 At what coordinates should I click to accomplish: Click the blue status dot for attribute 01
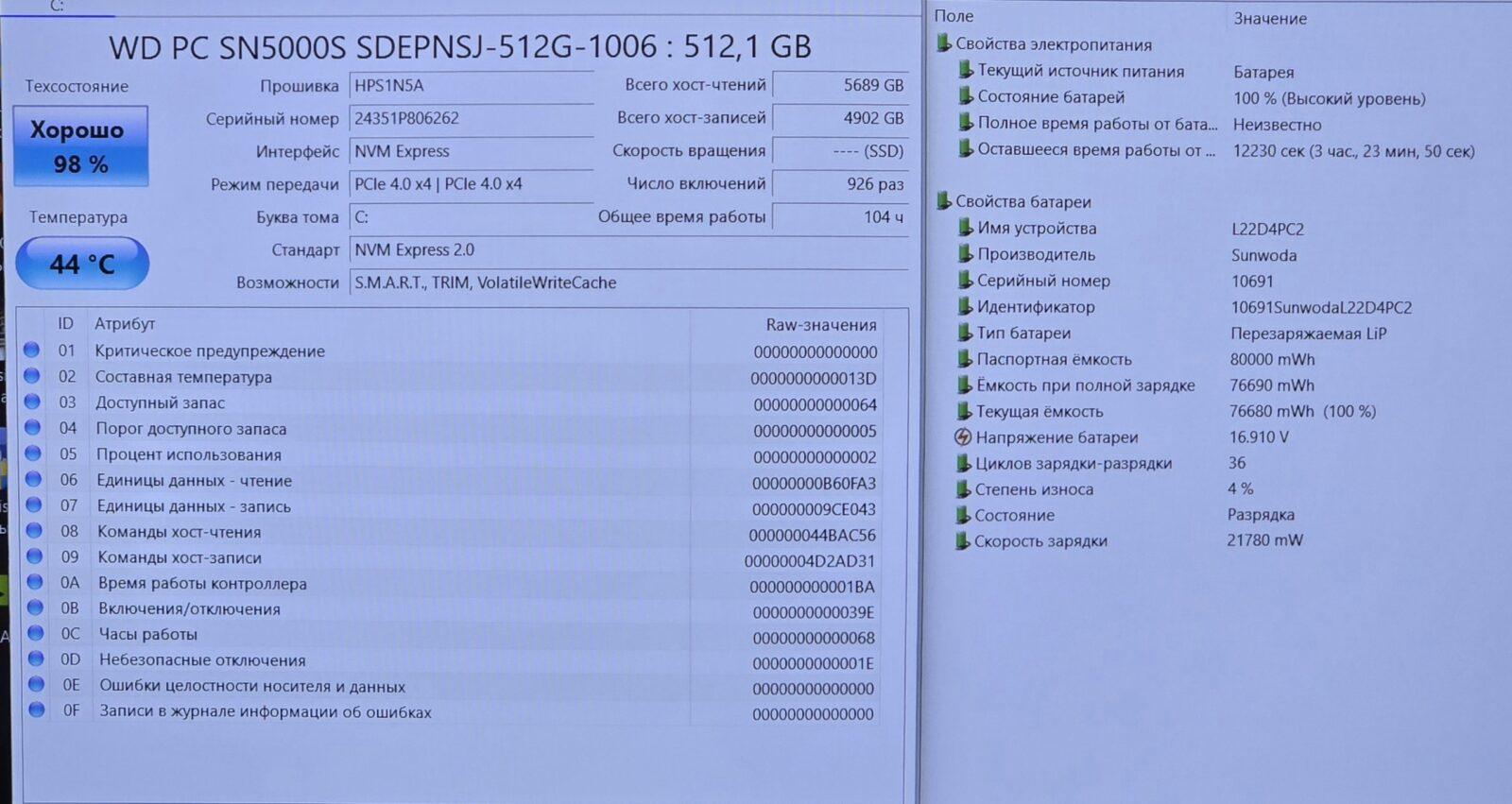[31, 350]
